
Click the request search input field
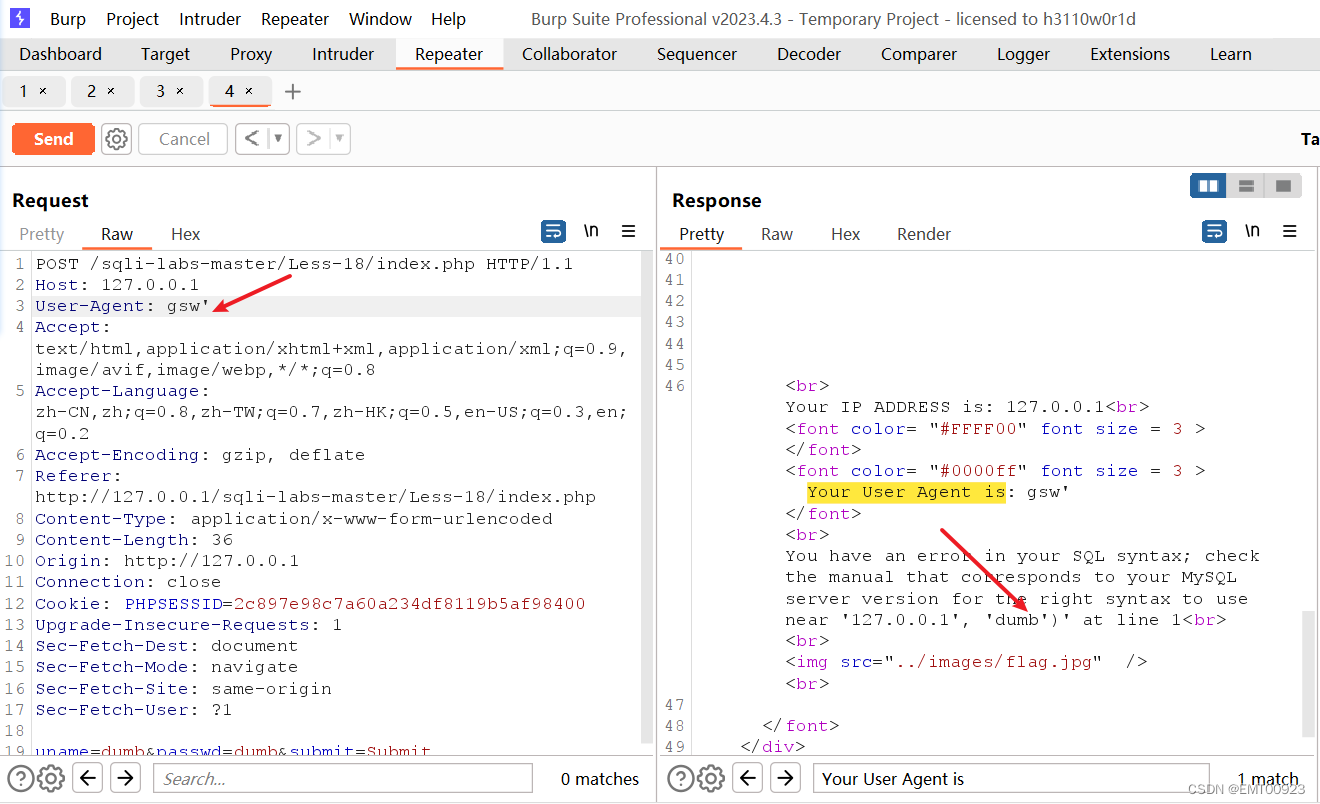click(x=342, y=778)
